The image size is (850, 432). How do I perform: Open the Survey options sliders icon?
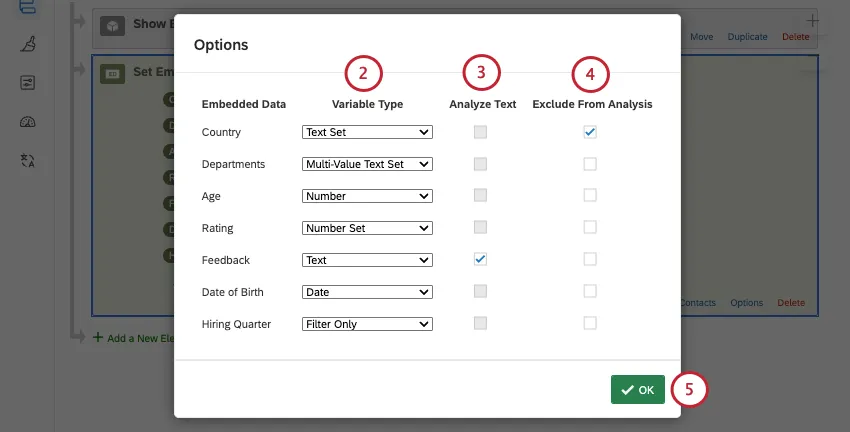click(x=28, y=83)
